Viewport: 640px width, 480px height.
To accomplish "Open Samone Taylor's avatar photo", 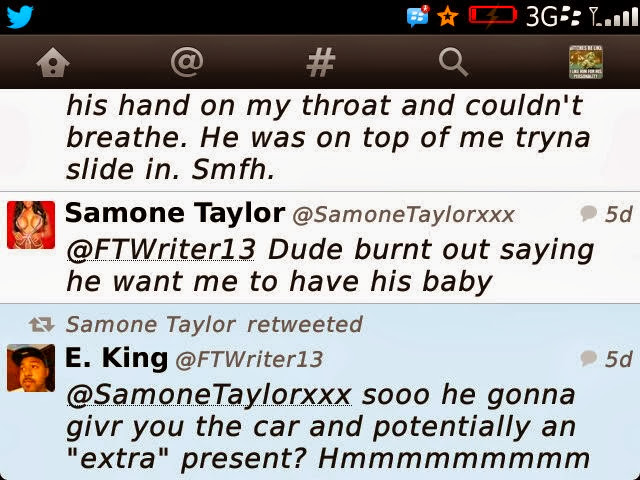I will 31,225.
